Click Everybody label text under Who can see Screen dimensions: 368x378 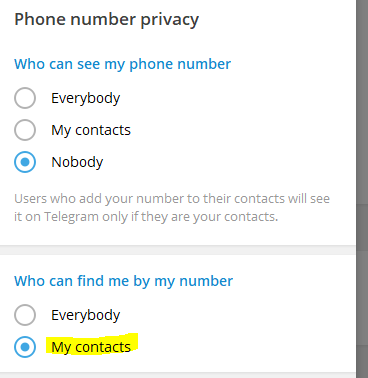coord(85,98)
